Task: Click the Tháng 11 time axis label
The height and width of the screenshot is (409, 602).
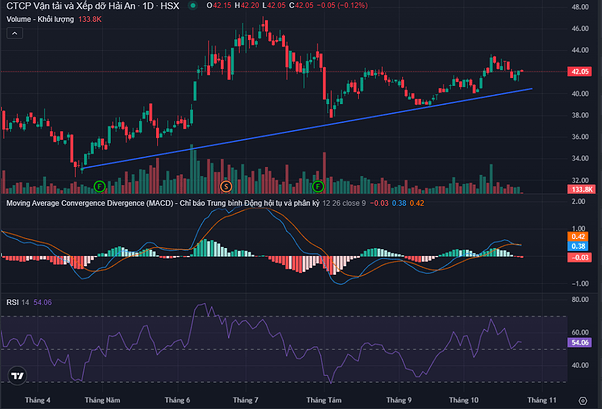Action: click(542, 400)
